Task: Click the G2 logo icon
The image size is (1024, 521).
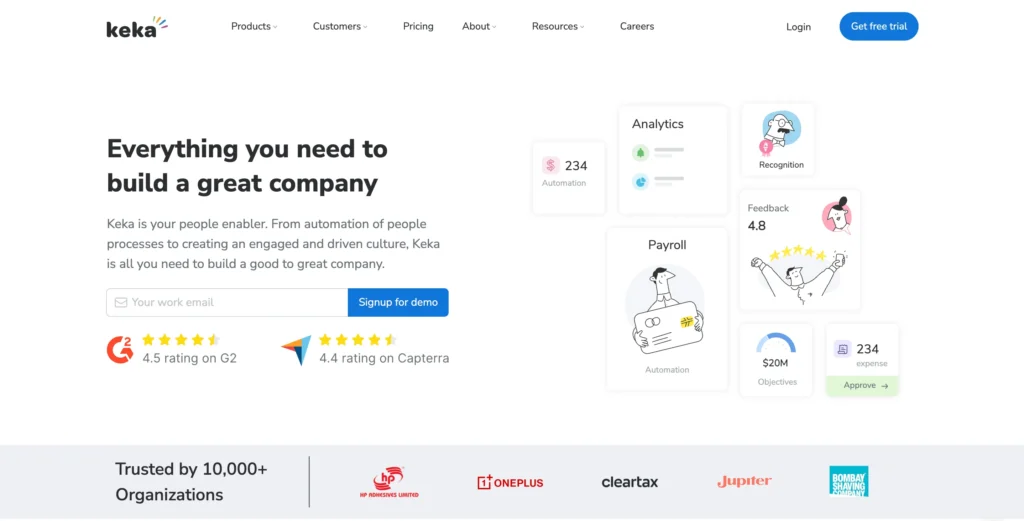Action: [x=120, y=349]
